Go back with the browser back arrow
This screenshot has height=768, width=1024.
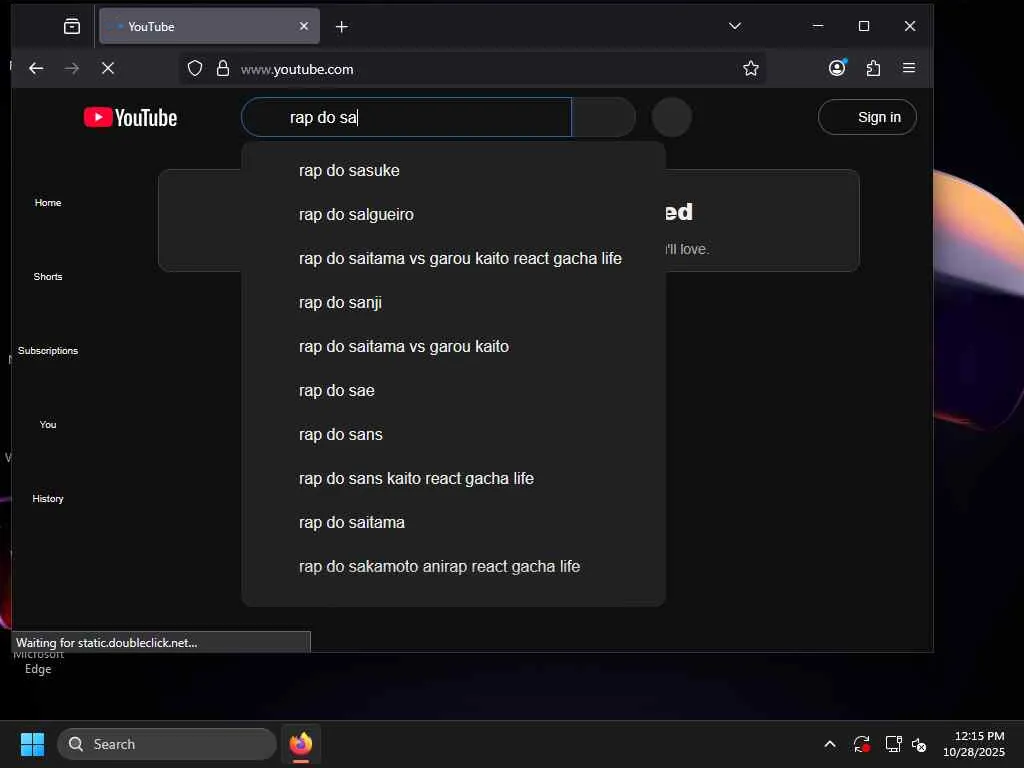(36, 69)
